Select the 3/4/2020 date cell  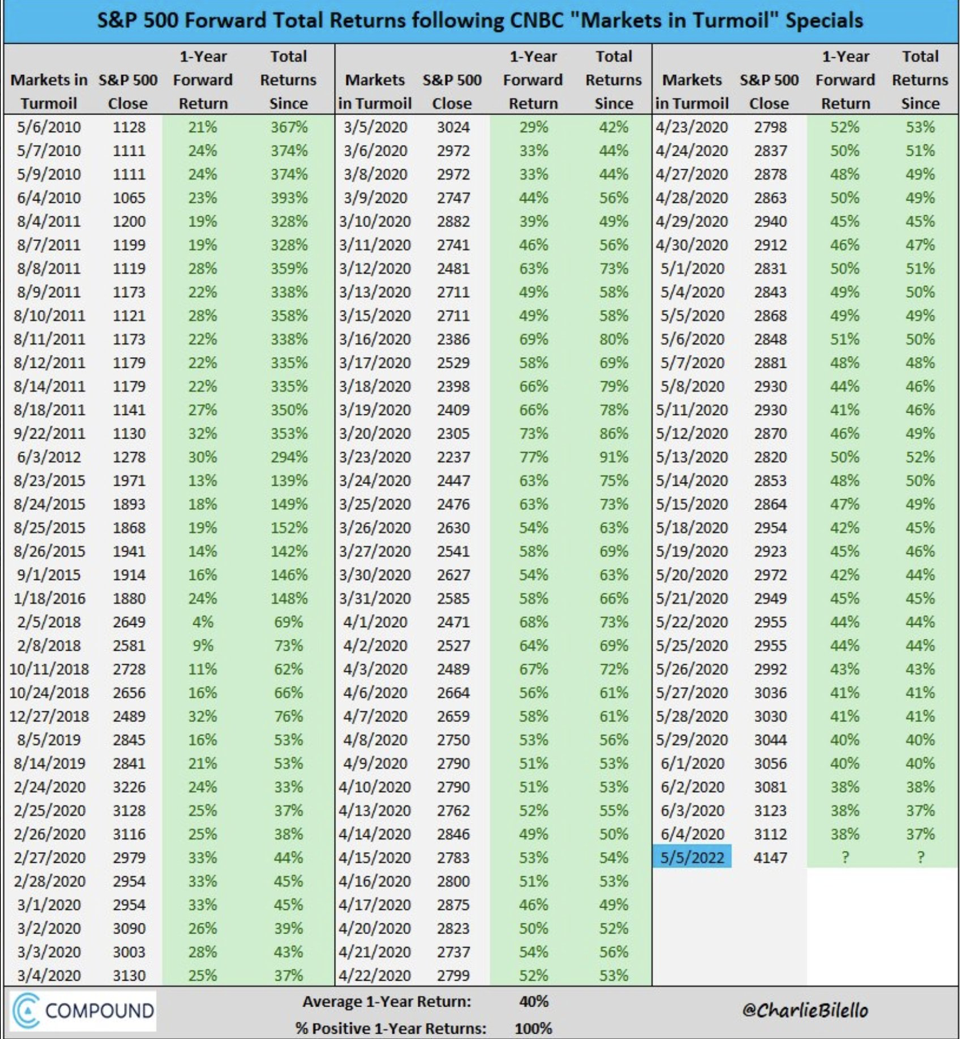[x=49, y=975]
